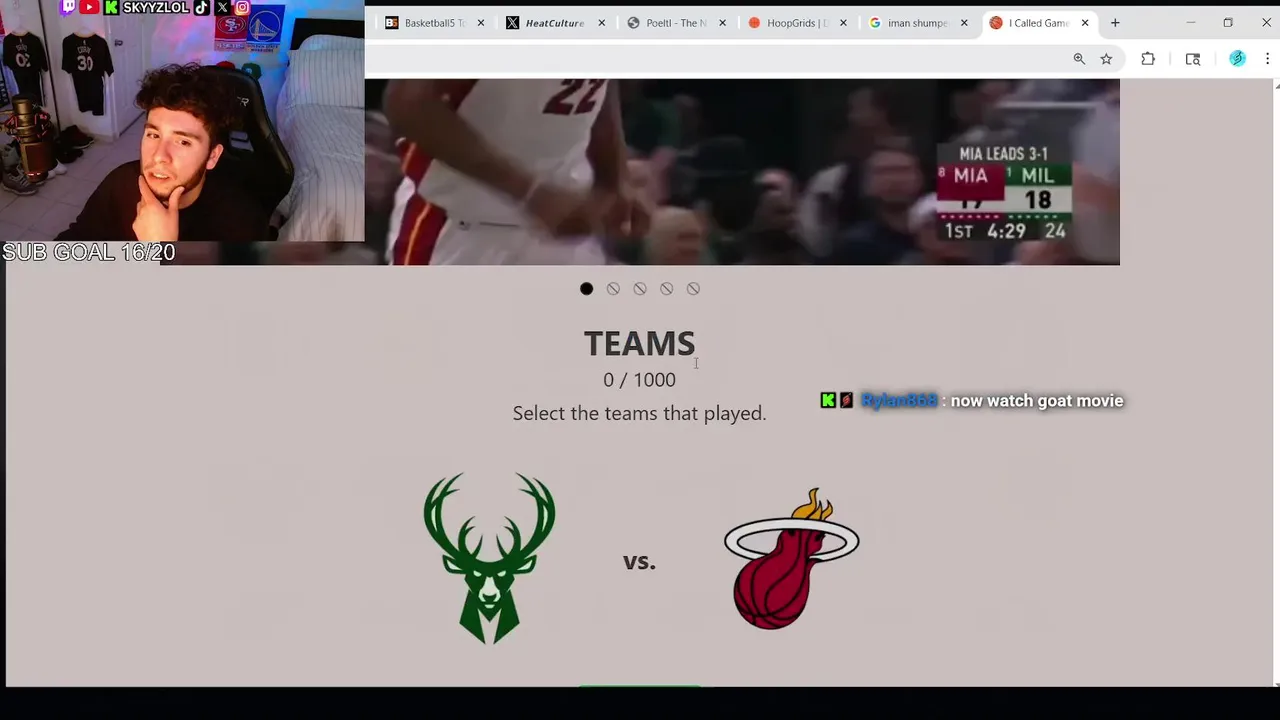Click the TikTok icon in stream overlay

pyautogui.click(x=202, y=7)
